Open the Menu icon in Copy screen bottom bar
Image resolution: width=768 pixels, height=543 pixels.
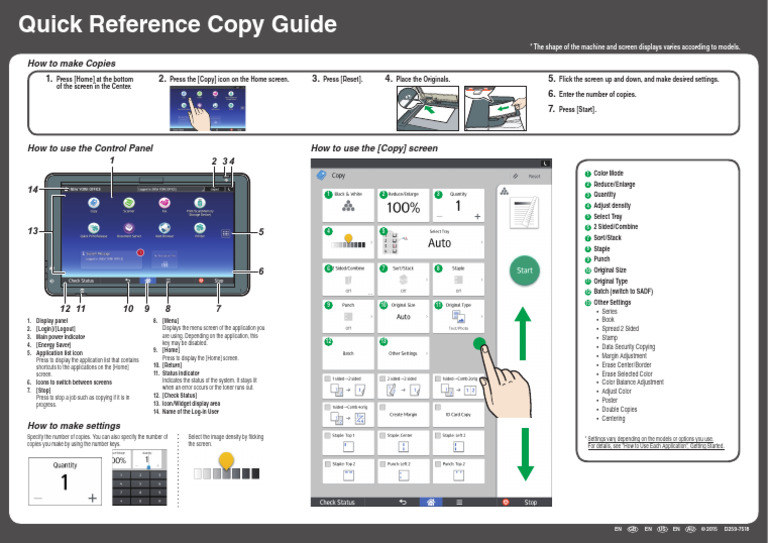click(x=459, y=502)
